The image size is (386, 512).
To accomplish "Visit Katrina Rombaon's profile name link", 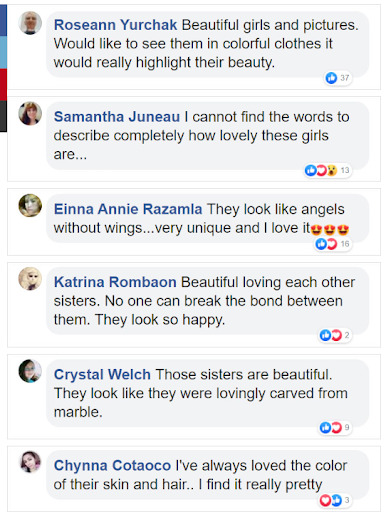I will pyautogui.click(x=115, y=282).
